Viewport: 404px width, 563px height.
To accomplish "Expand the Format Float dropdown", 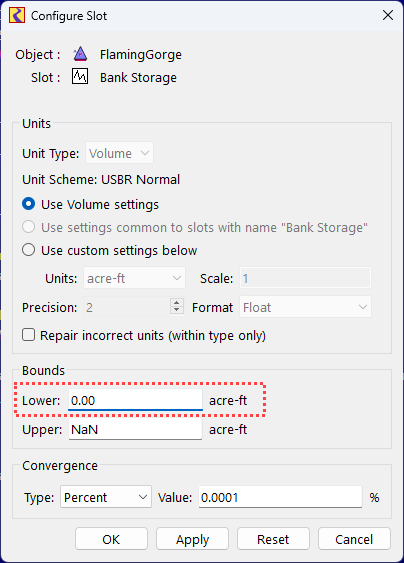I will [x=305, y=307].
